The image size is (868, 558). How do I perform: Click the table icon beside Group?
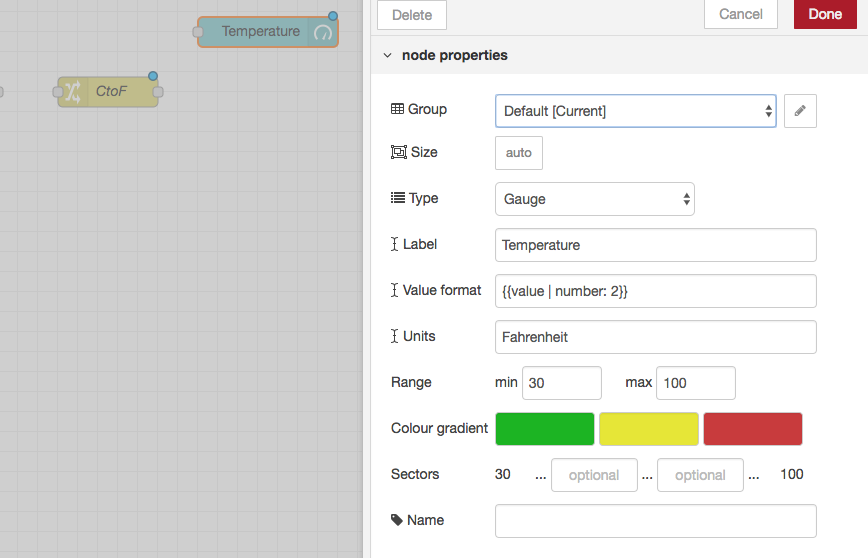pyautogui.click(x=397, y=109)
